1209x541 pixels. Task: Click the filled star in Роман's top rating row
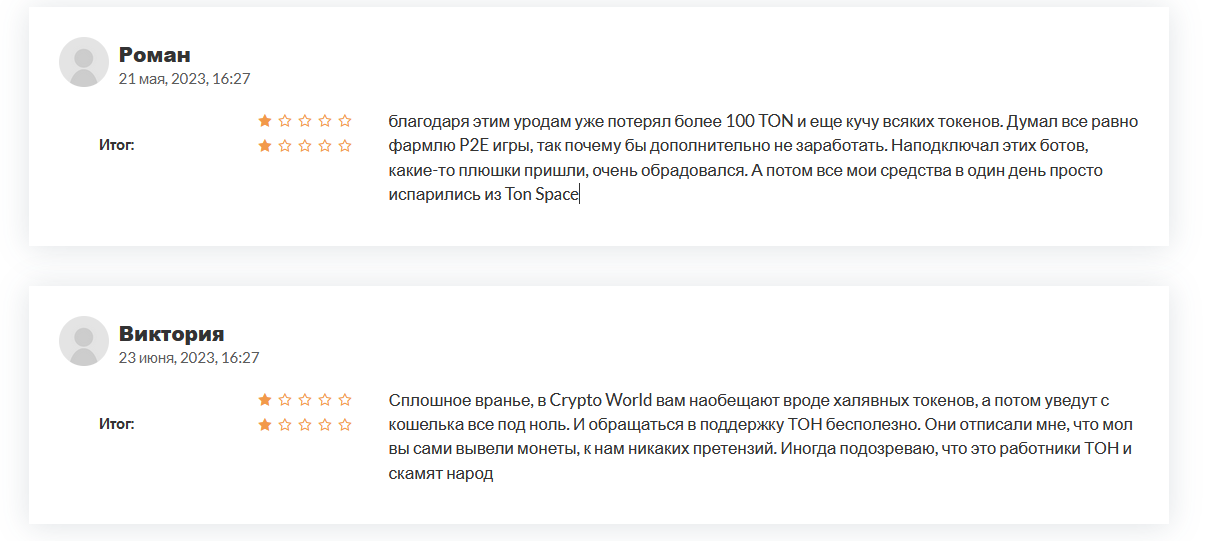[265, 121]
